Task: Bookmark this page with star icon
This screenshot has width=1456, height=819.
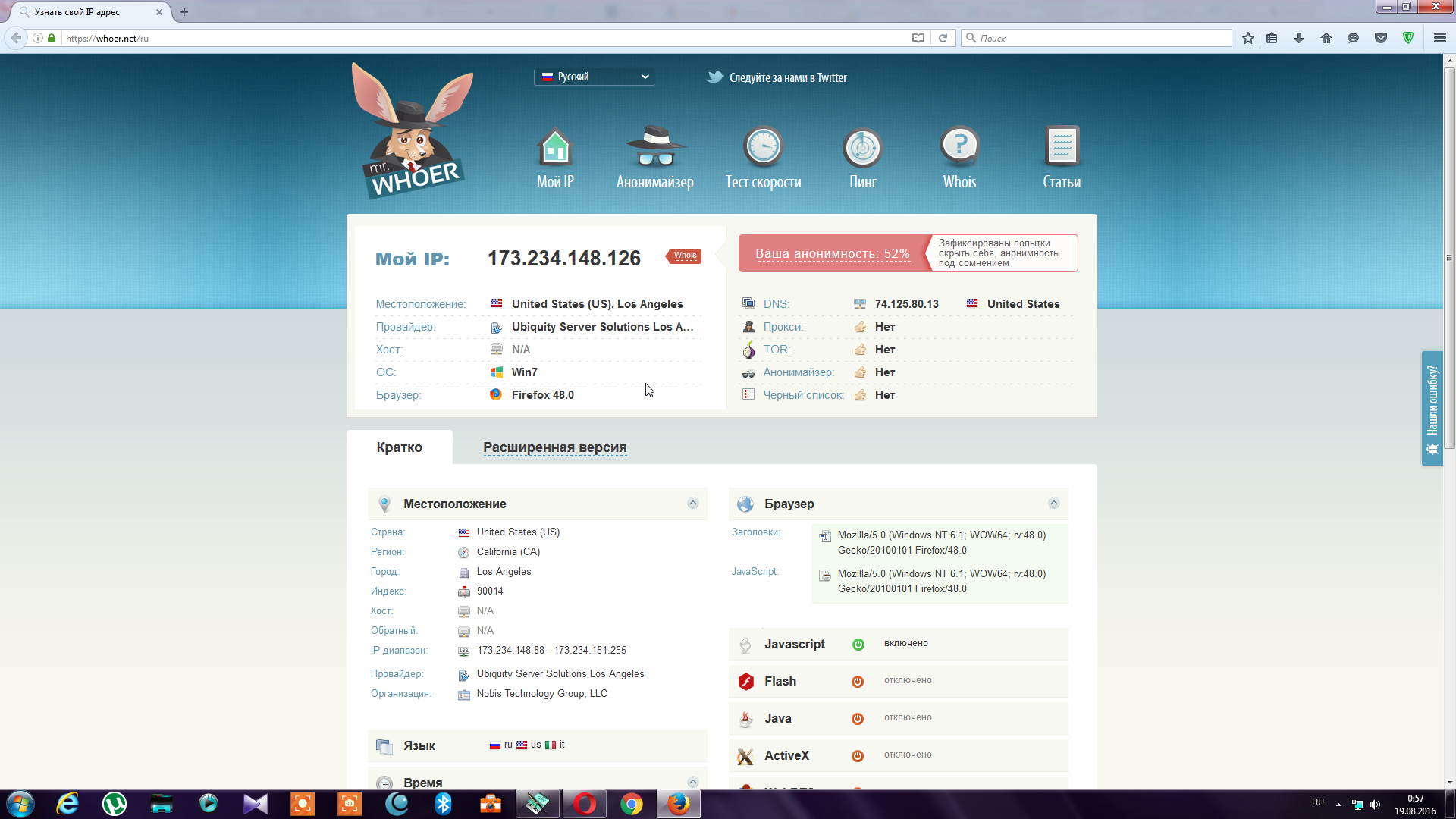Action: pyautogui.click(x=1247, y=38)
